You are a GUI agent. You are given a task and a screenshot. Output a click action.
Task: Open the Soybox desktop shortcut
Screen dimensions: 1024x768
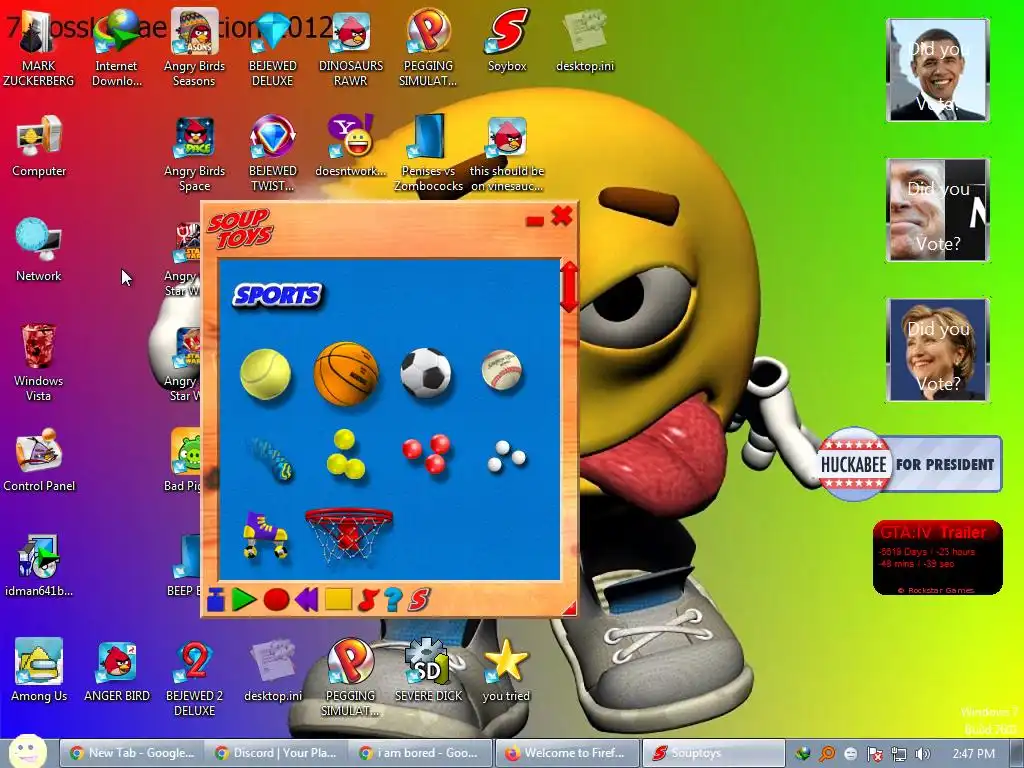click(507, 42)
